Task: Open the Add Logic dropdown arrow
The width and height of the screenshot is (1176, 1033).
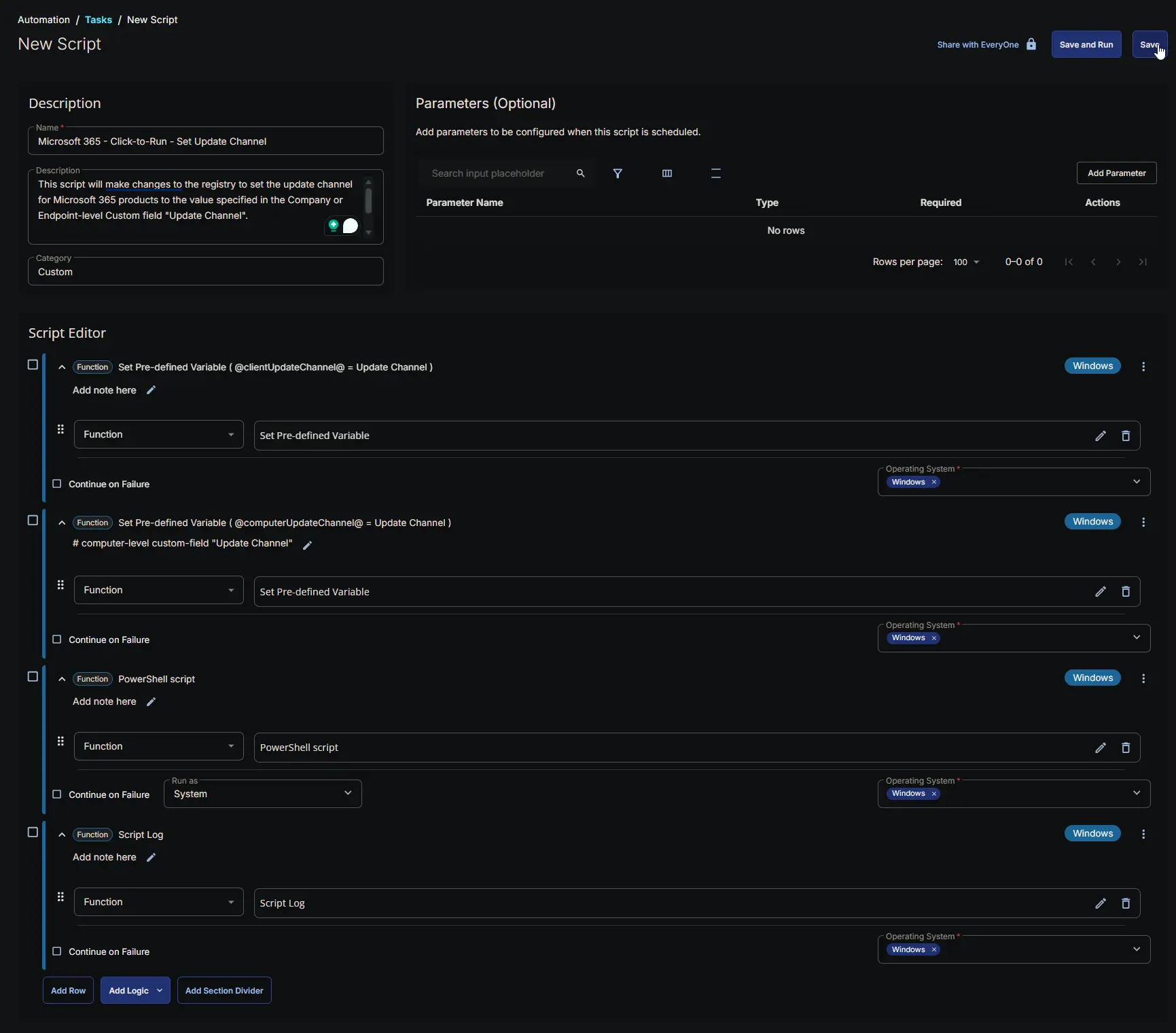Action: click(x=160, y=991)
